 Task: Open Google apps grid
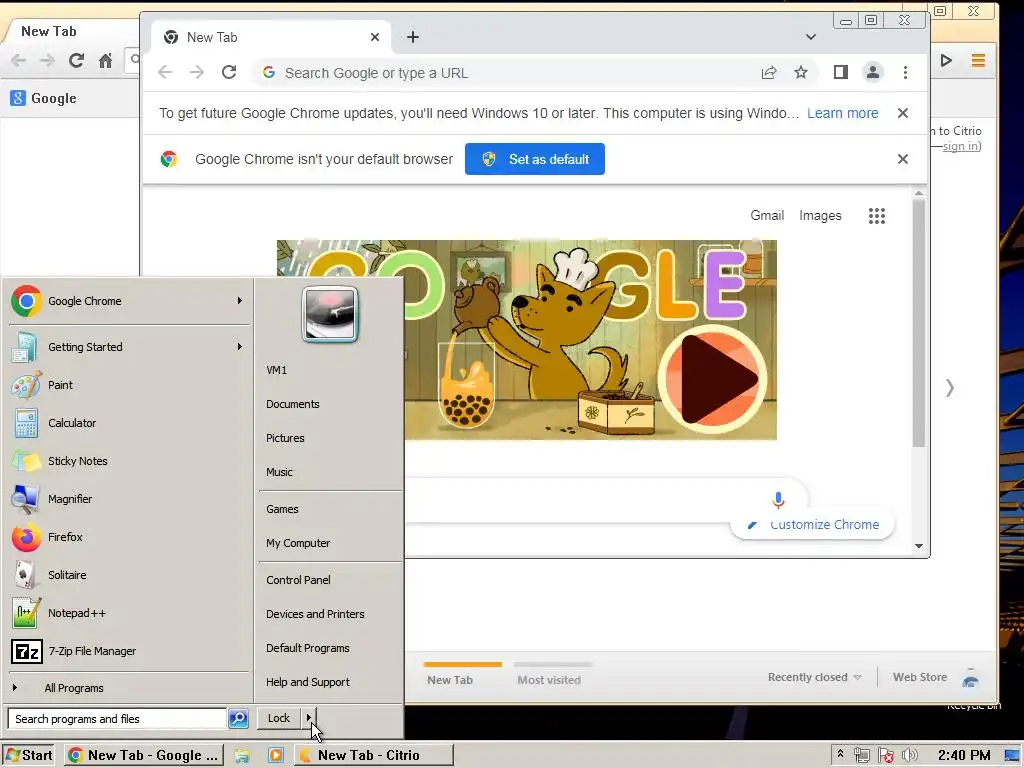pos(877,216)
